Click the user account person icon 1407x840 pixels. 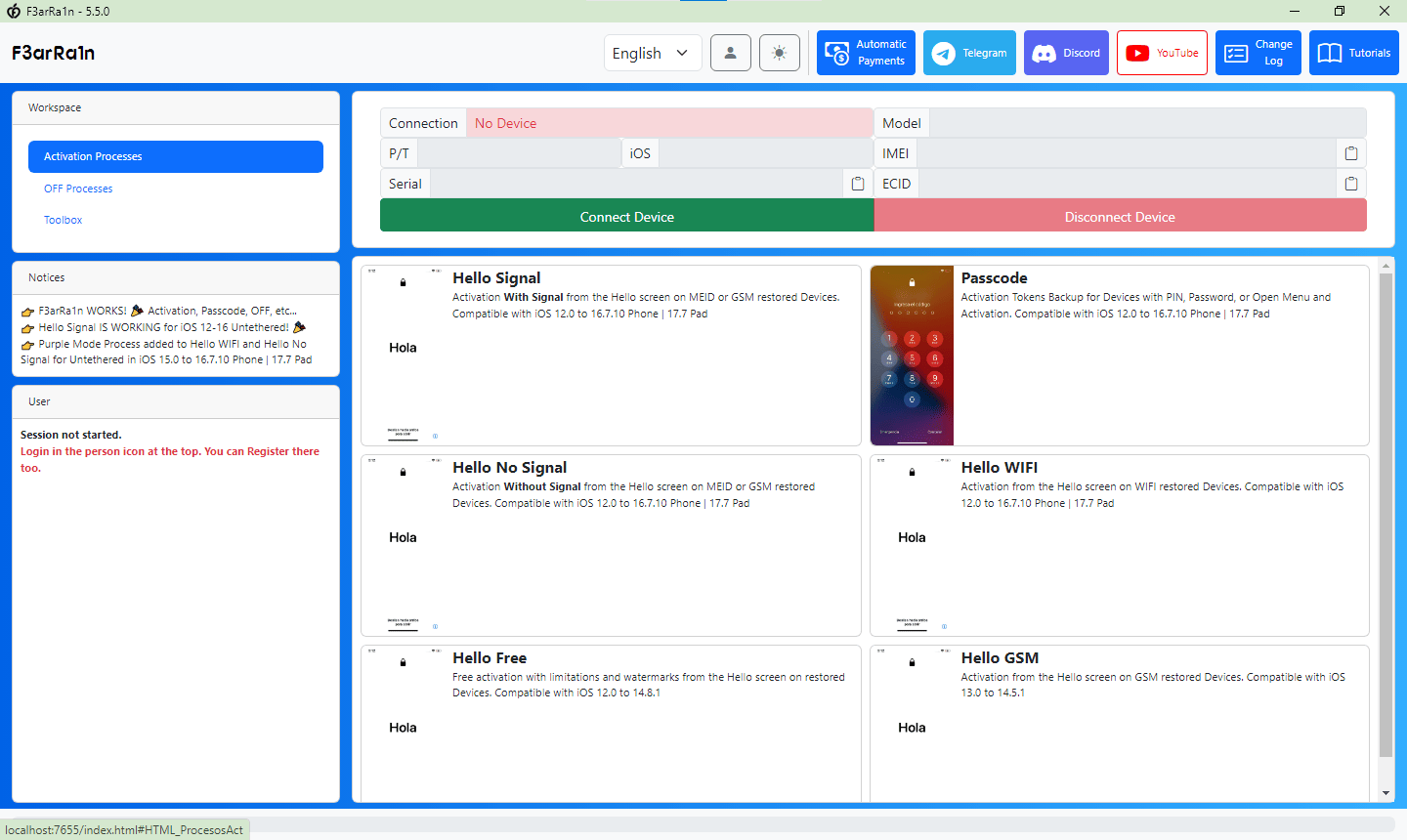tap(730, 53)
